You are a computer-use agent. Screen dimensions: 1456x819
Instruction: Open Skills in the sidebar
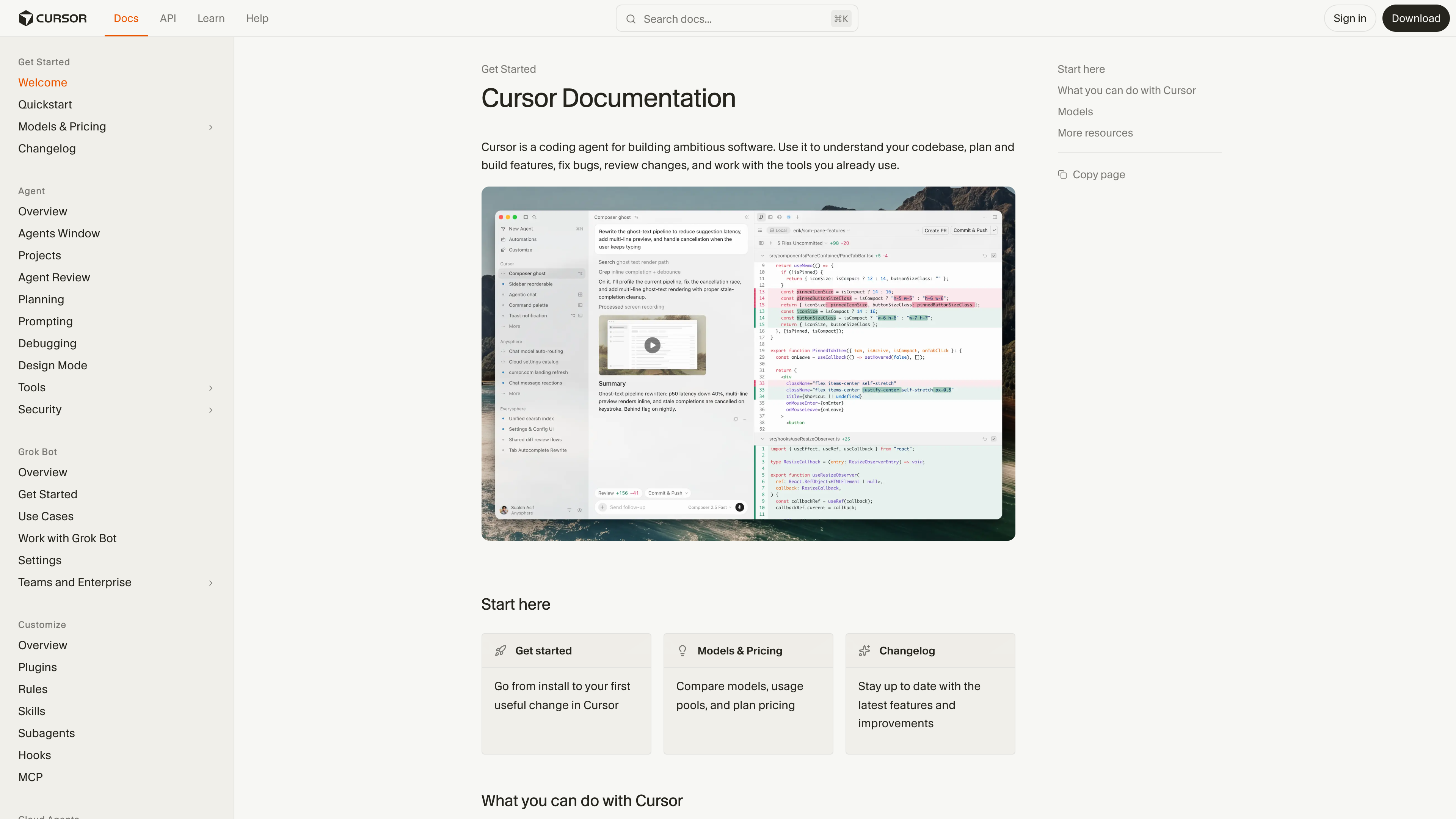point(31,712)
